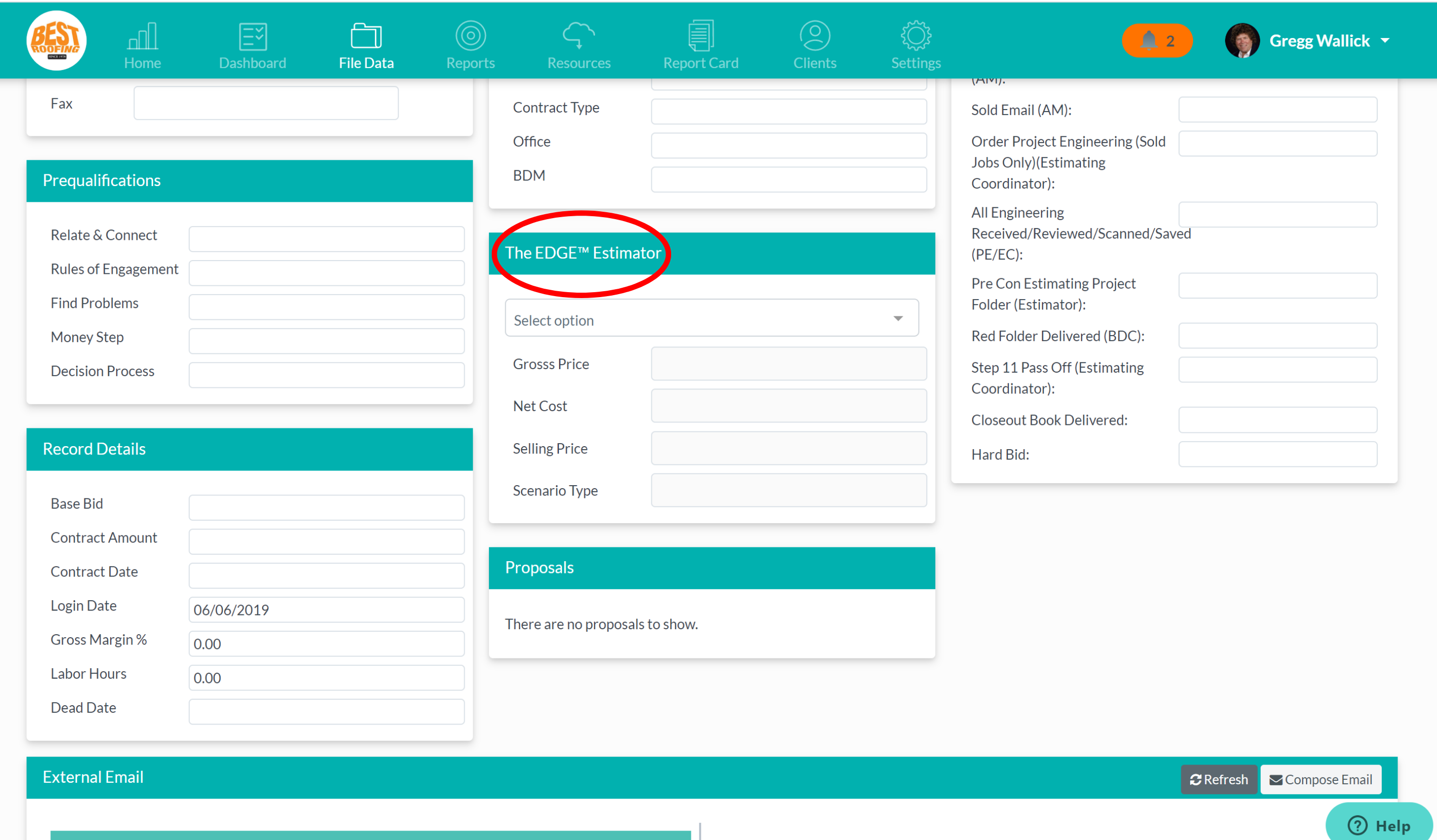Go to the Reports menu label
This screenshot has height=840, width=1437.
[x=471, y=63]
